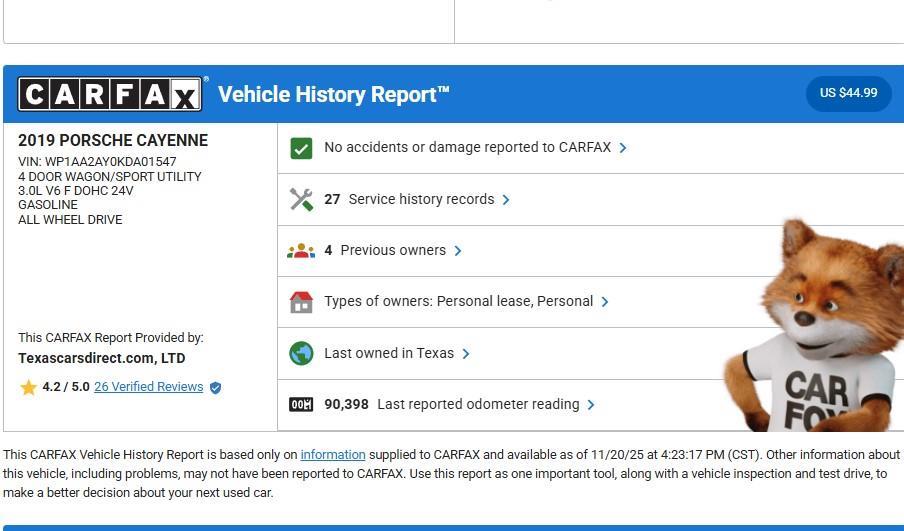
Task: Expand the last reported odometer reading chevron
Action: [591, 405]
